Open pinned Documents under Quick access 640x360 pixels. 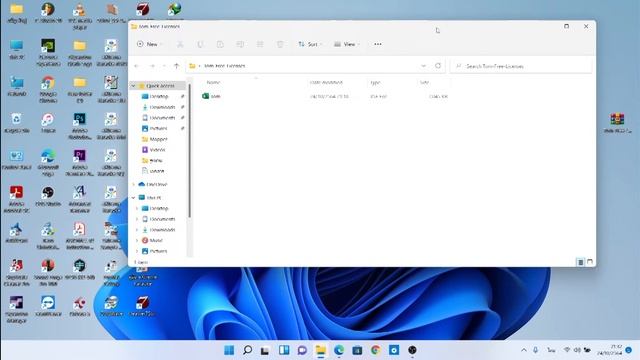coord(162,118)
